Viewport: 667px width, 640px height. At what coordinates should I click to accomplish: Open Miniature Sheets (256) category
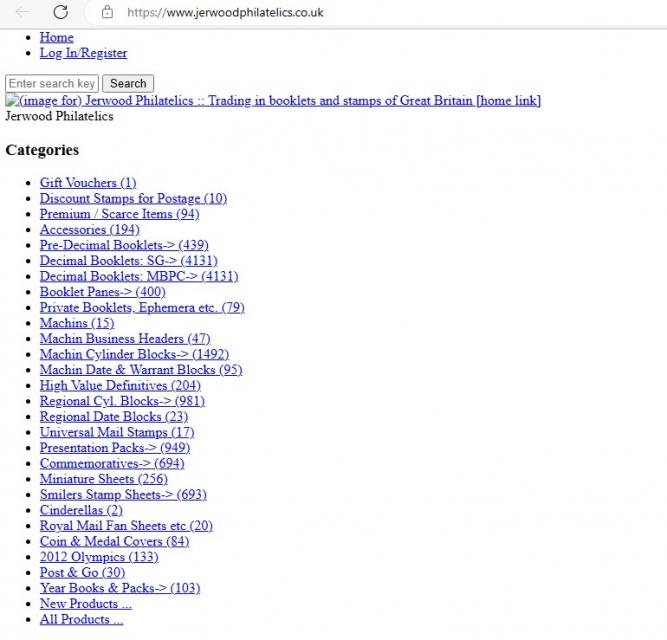click(x=104, y=479)
